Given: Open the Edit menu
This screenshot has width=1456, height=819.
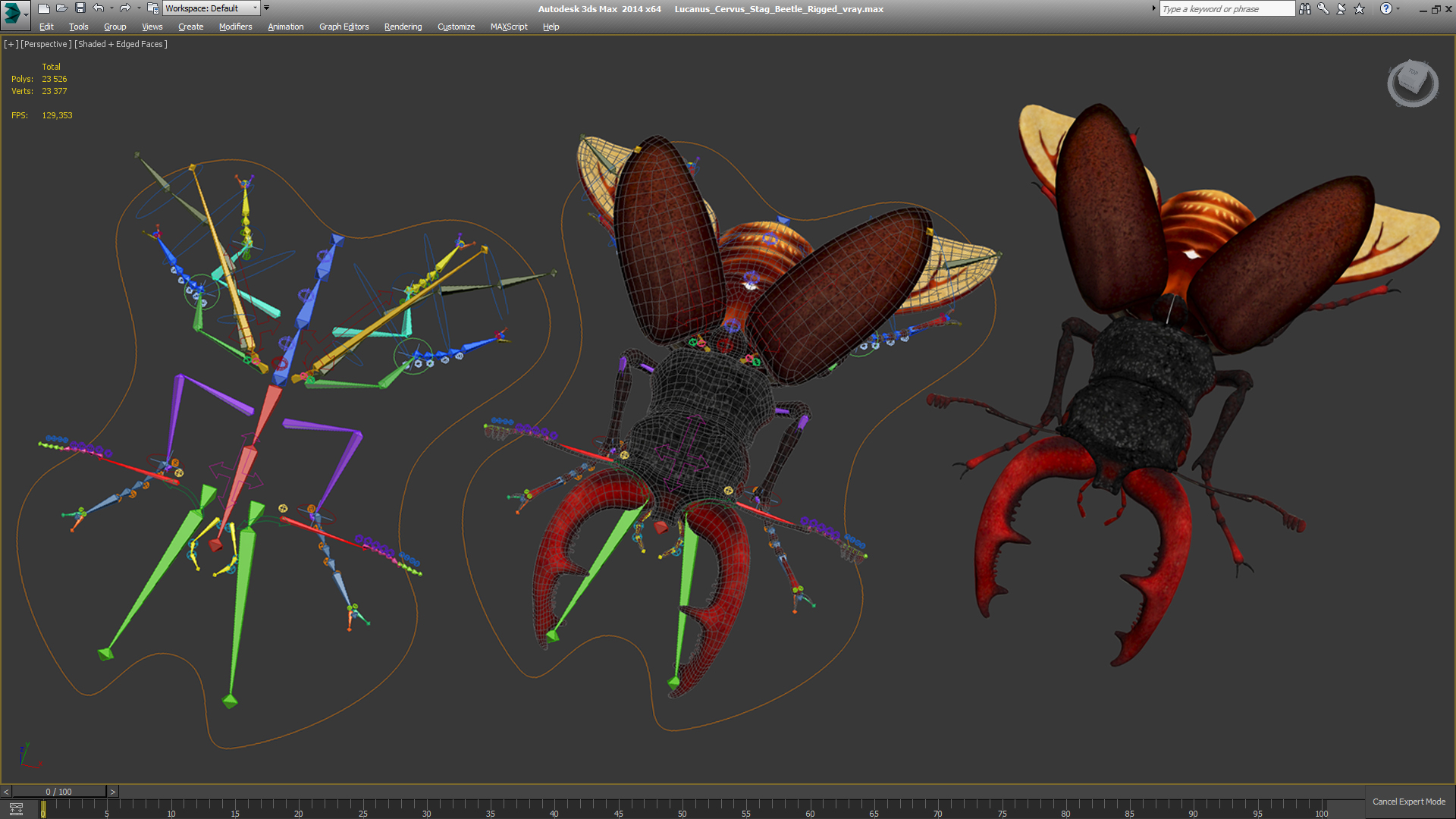Looking at the screenshot, I should click(46, 27).
